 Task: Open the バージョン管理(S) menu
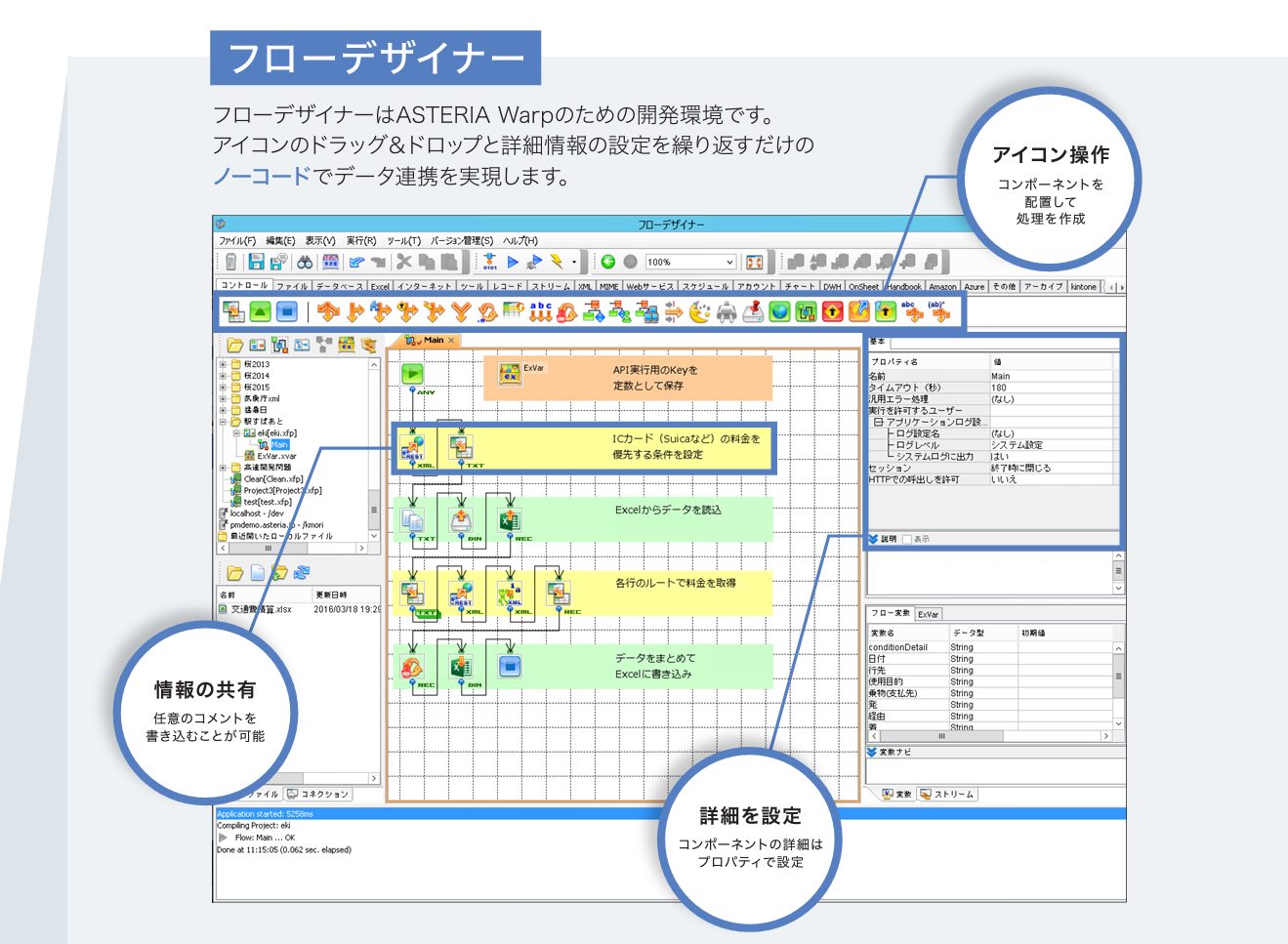[x=462, y=240]
